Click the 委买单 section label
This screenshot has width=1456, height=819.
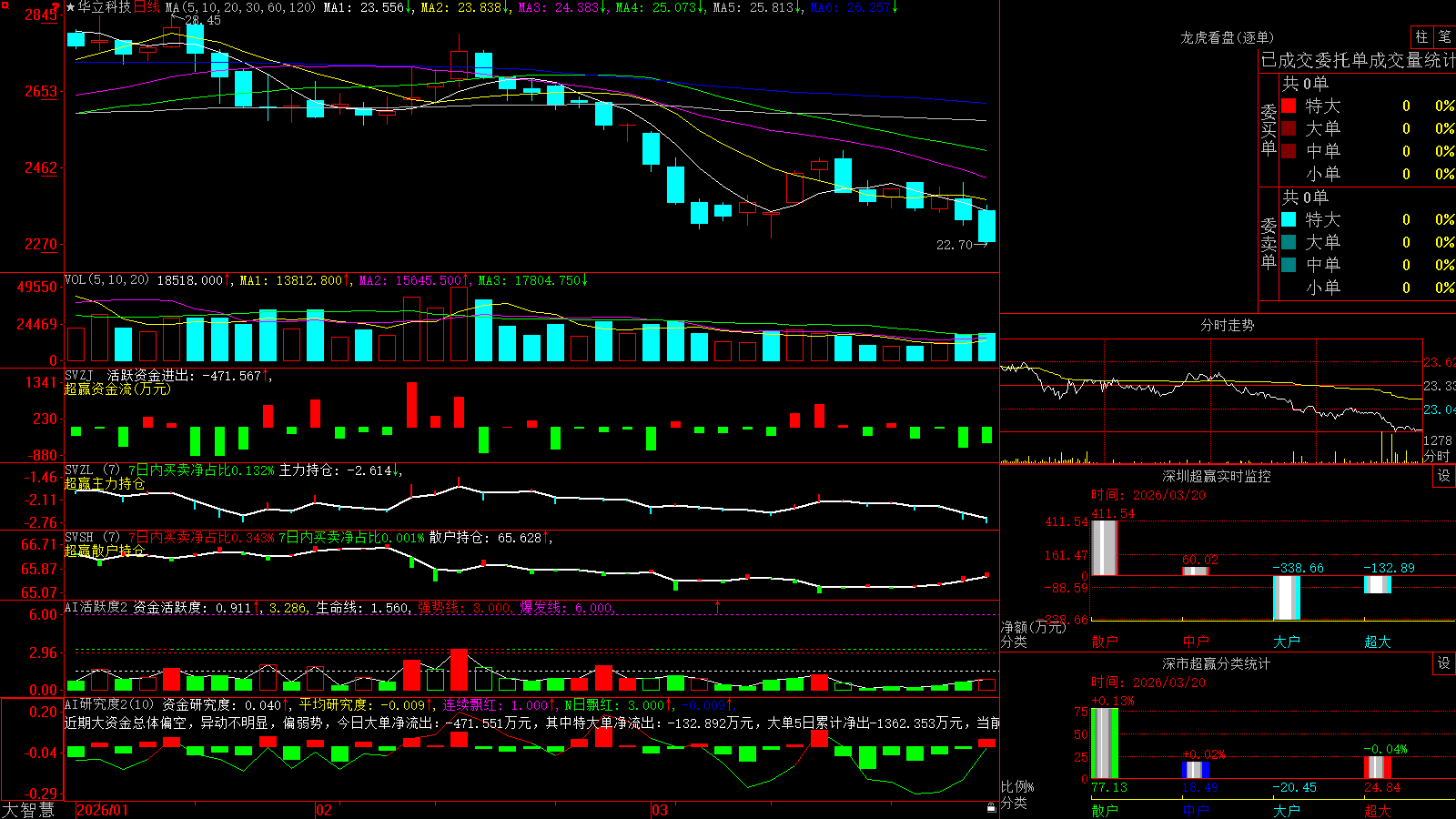1269,129
